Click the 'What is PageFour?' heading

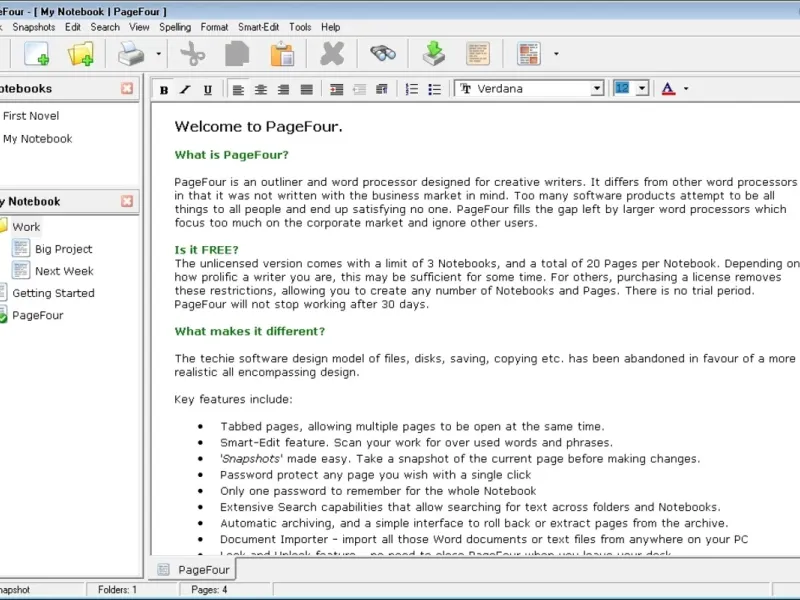(x=232, y=155)
